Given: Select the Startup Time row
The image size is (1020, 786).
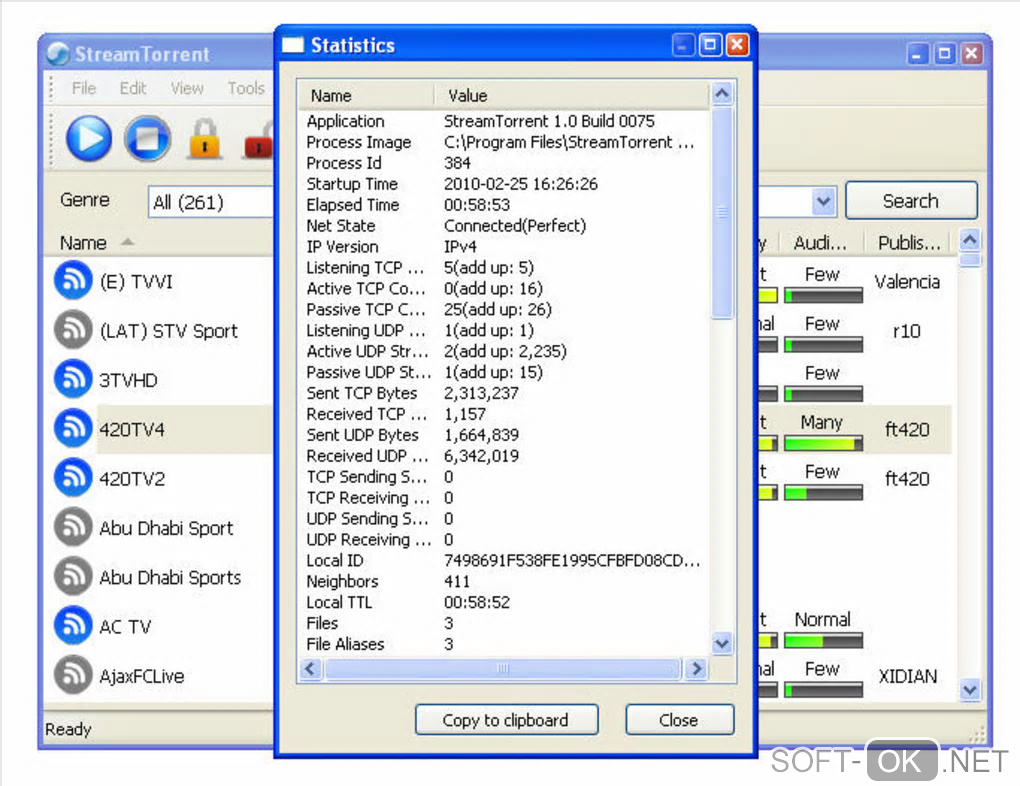Looking at the screenshot, I should point(504,184).
